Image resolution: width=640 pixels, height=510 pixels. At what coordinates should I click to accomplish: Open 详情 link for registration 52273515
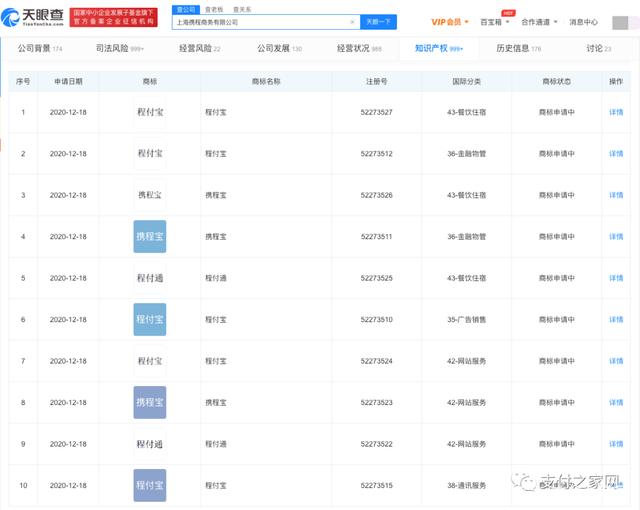click(x=616, y=485)
